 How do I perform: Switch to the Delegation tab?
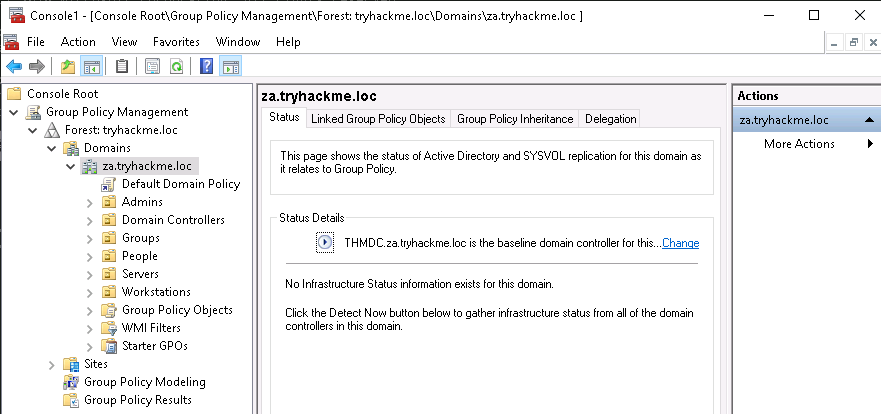click(610, 119)
